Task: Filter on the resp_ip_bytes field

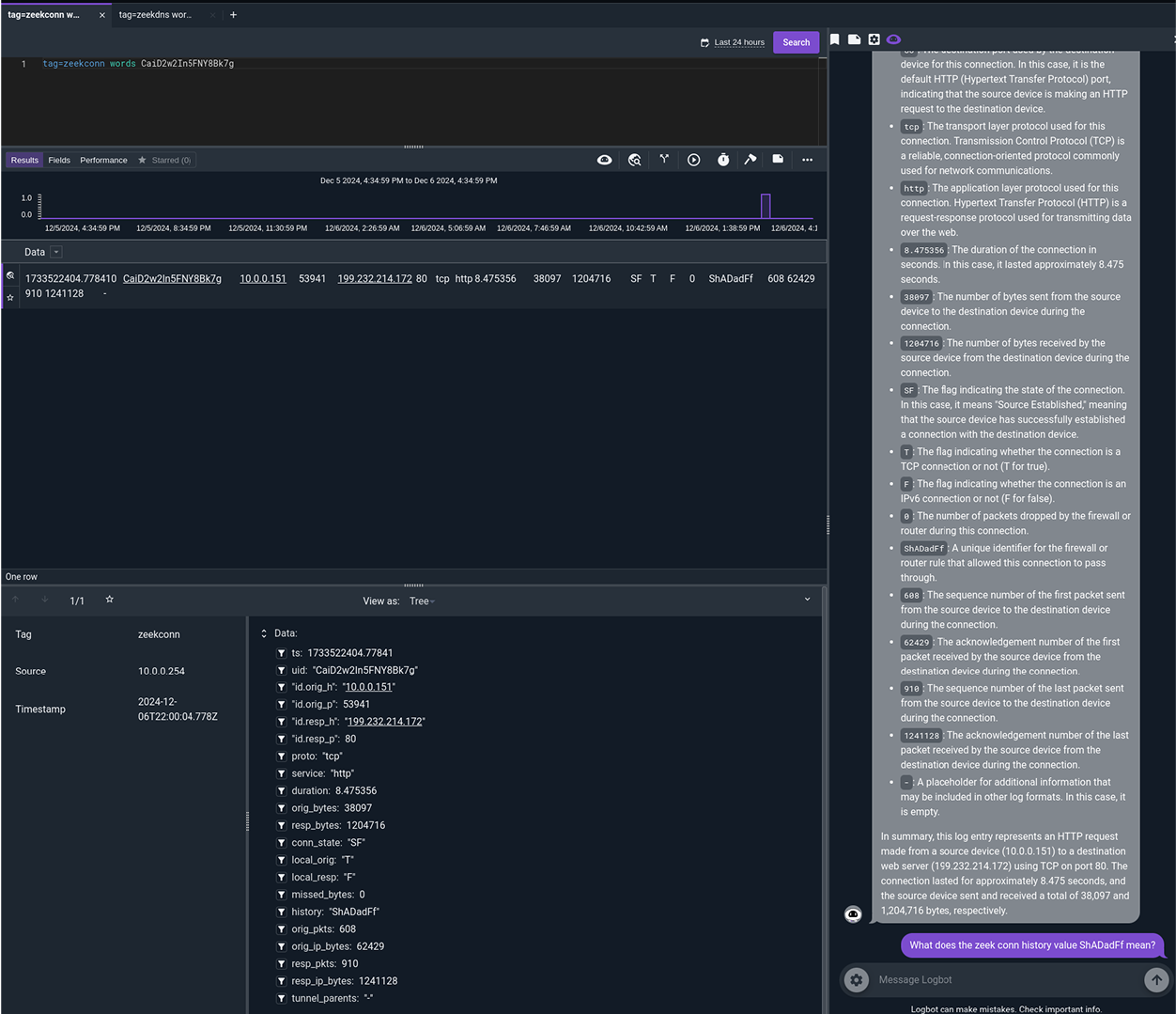Action: (281, 981)
